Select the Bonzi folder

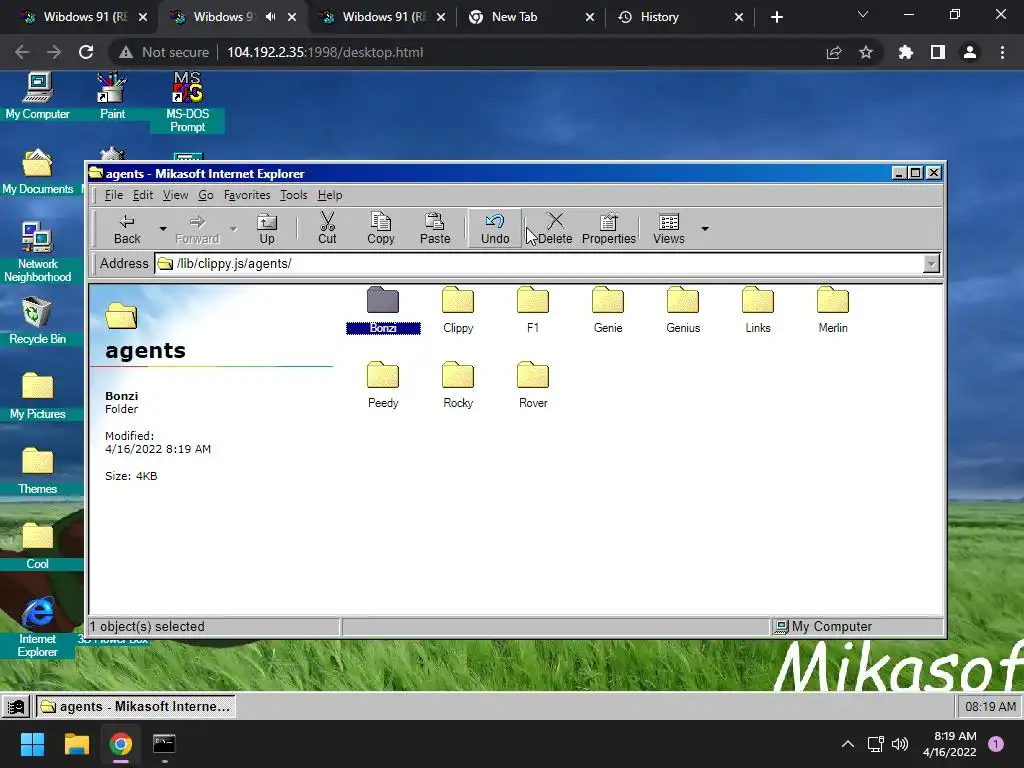pos(383,310)
